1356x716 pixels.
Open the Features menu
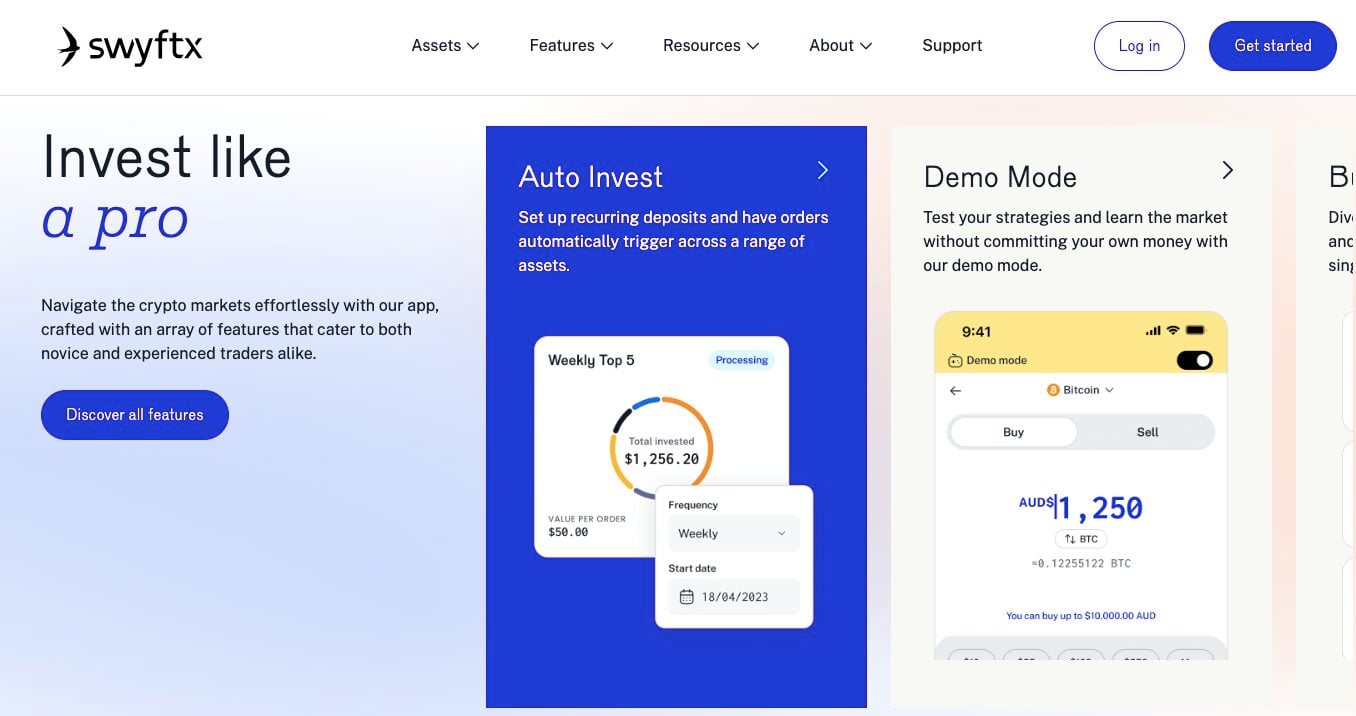pos(571,46)
